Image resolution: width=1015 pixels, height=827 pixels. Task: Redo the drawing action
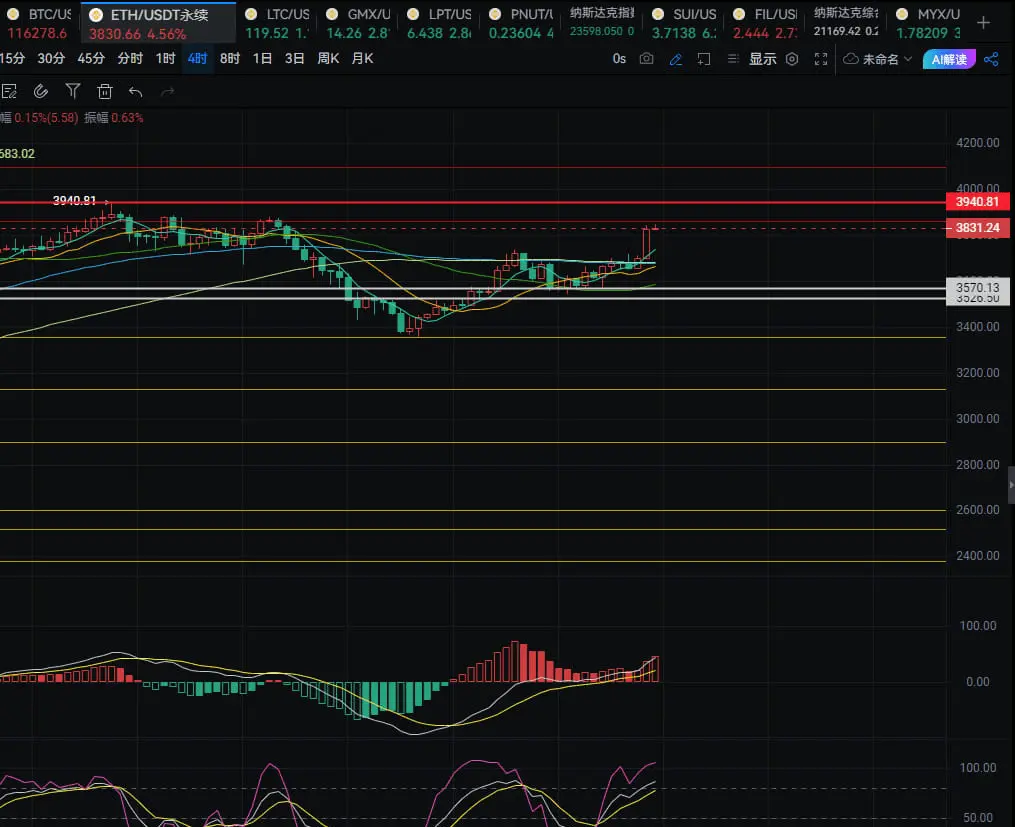click(x=168, y=92)
